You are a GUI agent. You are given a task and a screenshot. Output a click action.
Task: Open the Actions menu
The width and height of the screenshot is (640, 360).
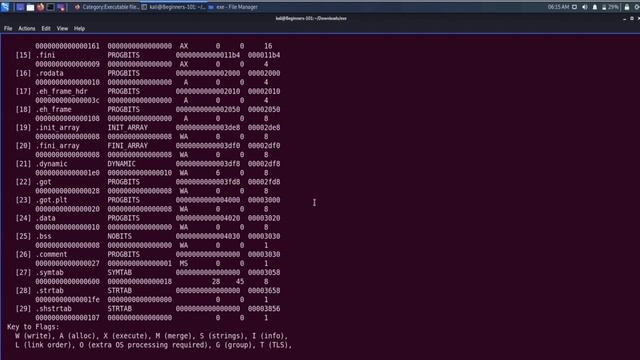coord(27,29)
